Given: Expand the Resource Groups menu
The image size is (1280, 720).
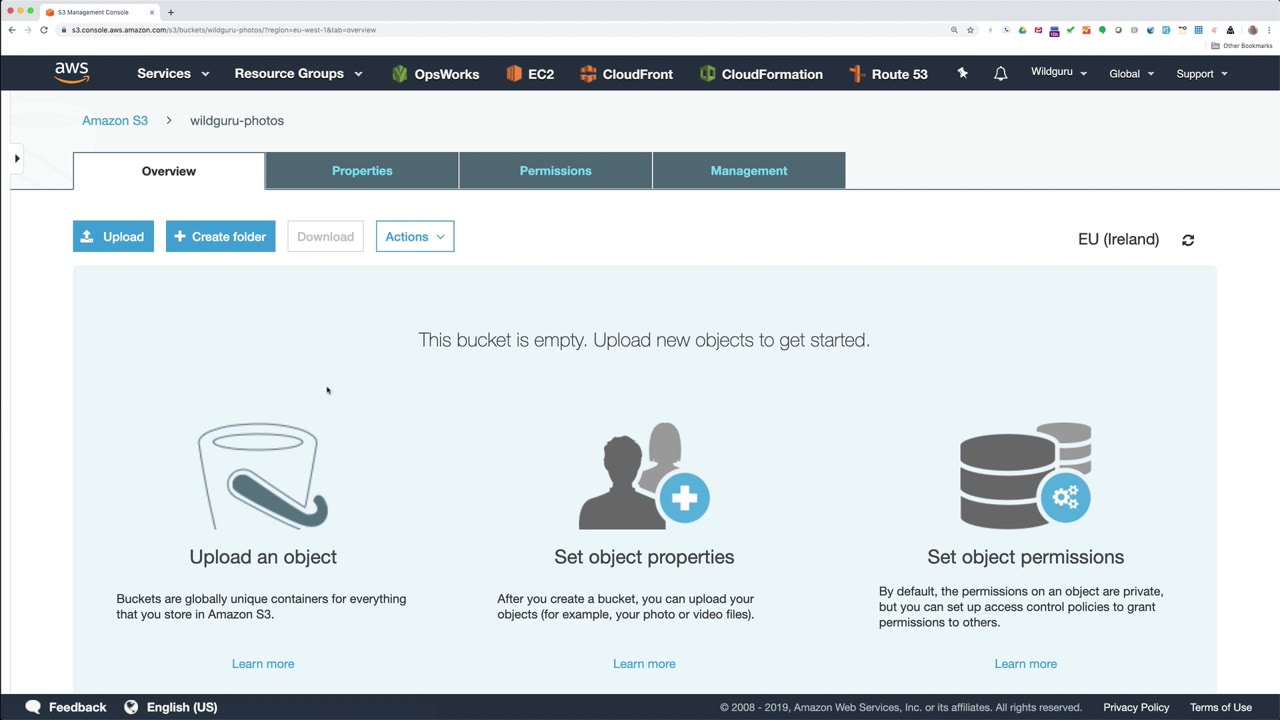Looking at the screenshot, I should point(298,74).
